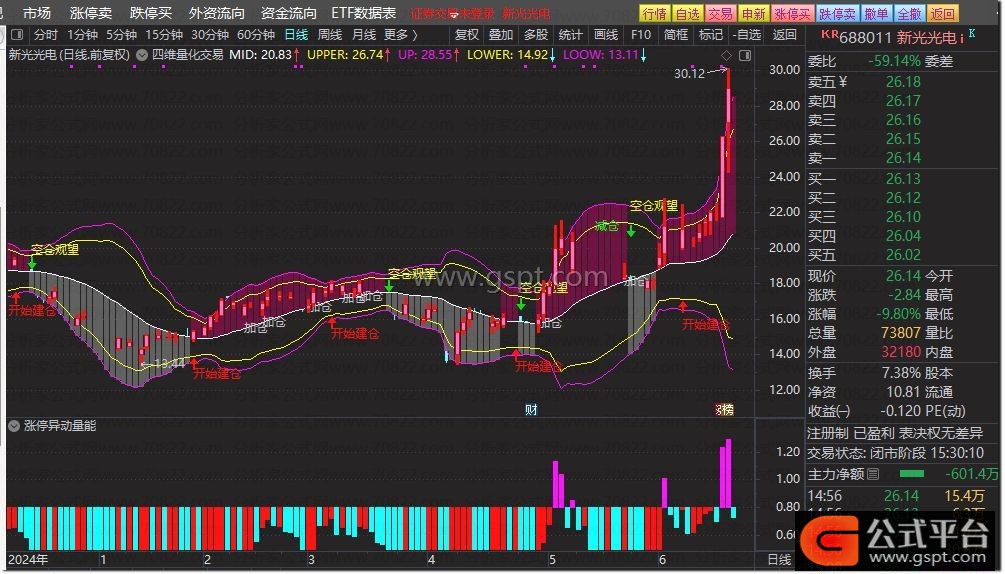Click the blue 跌停卖 button
This screenshot has width=1005, height=574.
pos(838,13)
